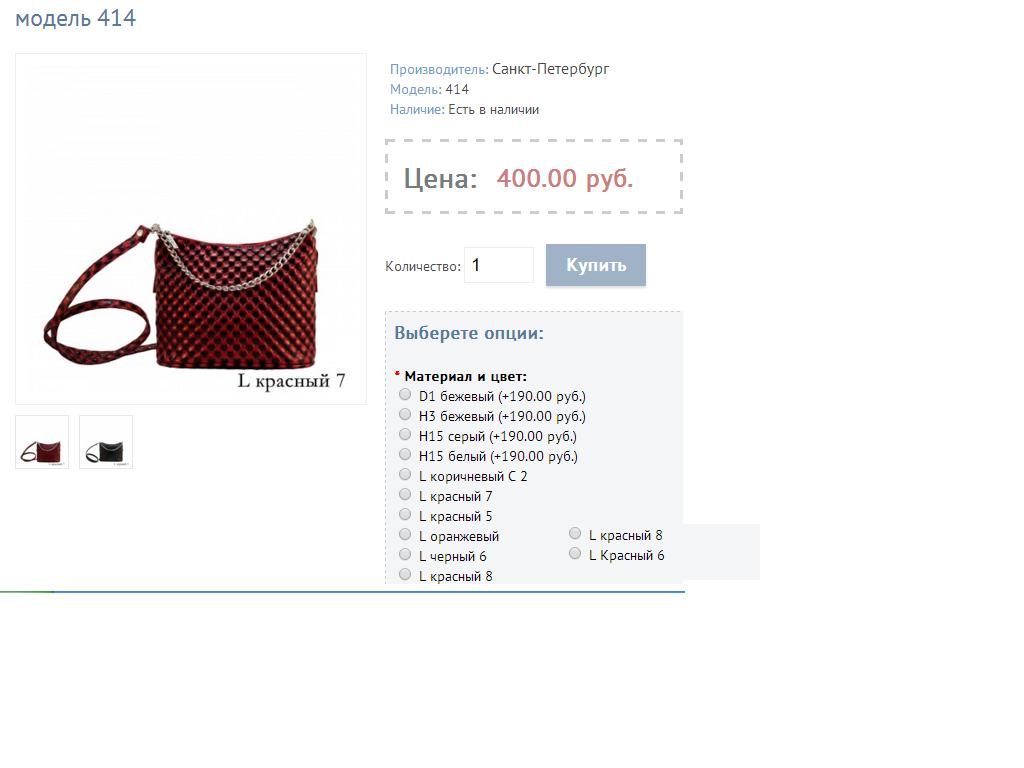This screenshot has width=1024, height=768.
Task: Choose L красный 8 in right column
Action: tap(575, 534)
